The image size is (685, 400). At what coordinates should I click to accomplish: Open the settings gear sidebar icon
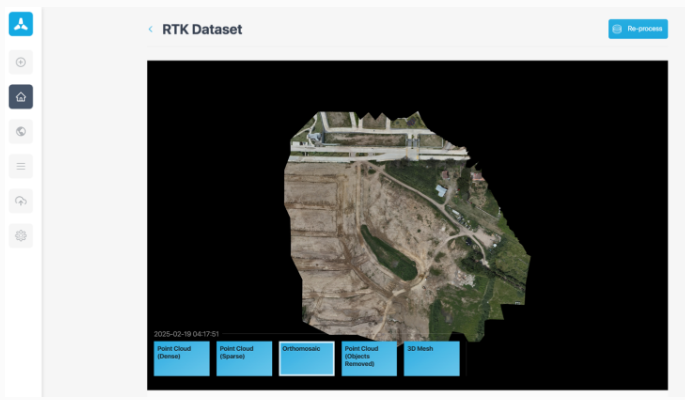pos(21,236)
